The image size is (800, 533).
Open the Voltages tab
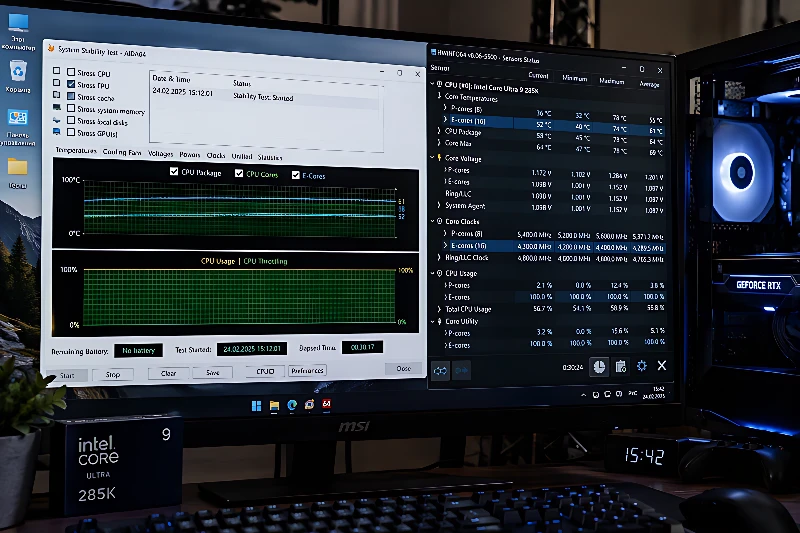pyautogui.click(x=160, y=154)
